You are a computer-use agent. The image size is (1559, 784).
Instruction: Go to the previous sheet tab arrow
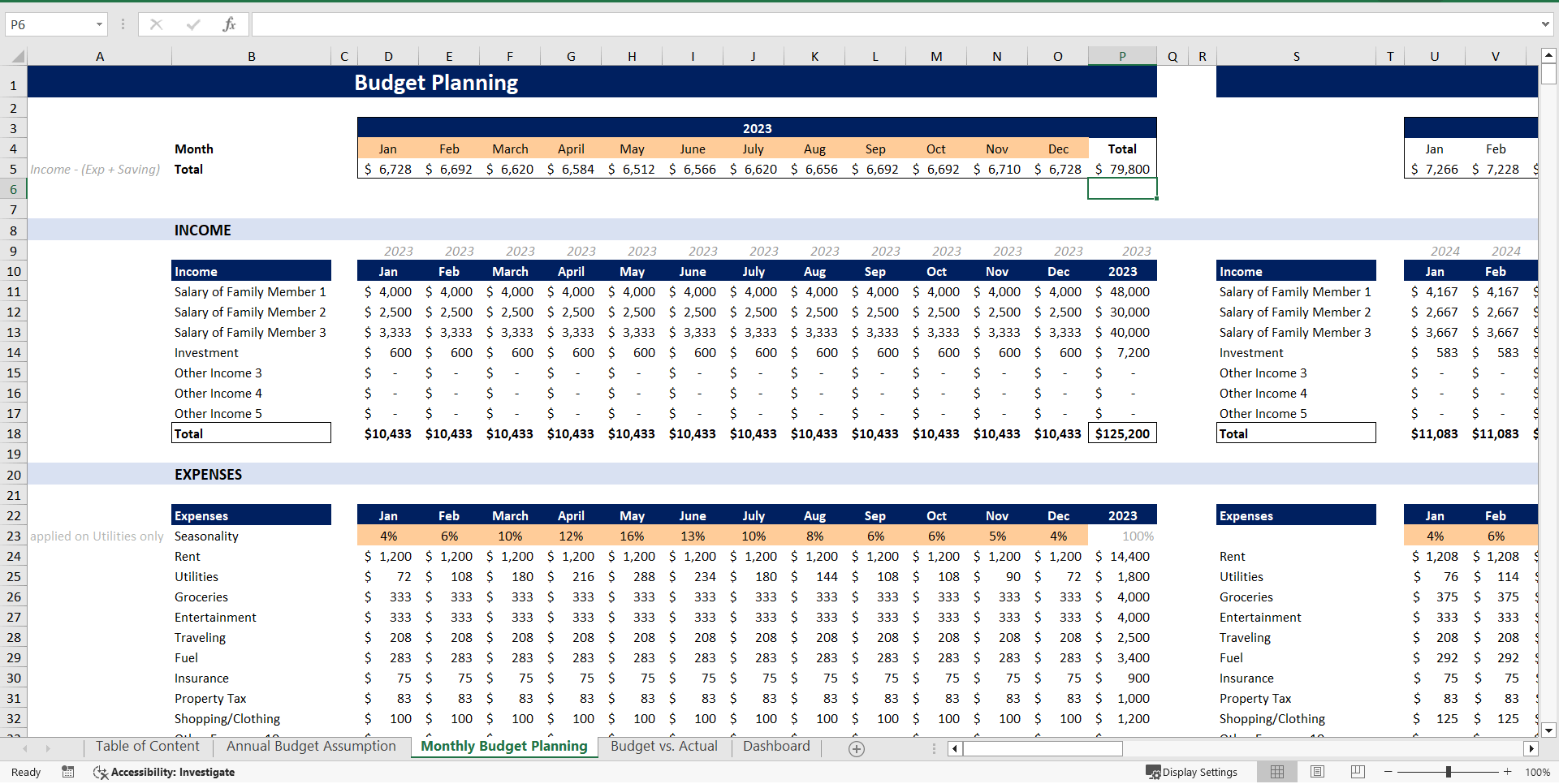coord(25,748)
